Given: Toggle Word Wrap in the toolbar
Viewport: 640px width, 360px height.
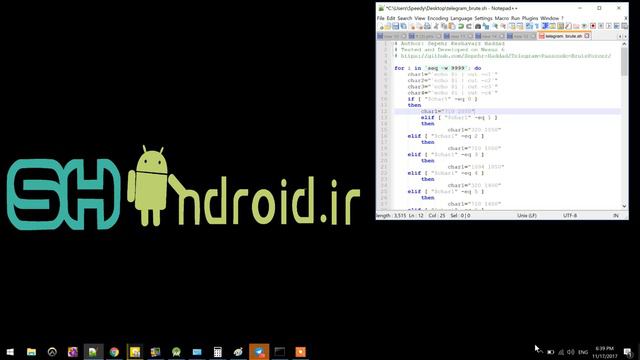Looking at the screenshot, I should point(528,26).
